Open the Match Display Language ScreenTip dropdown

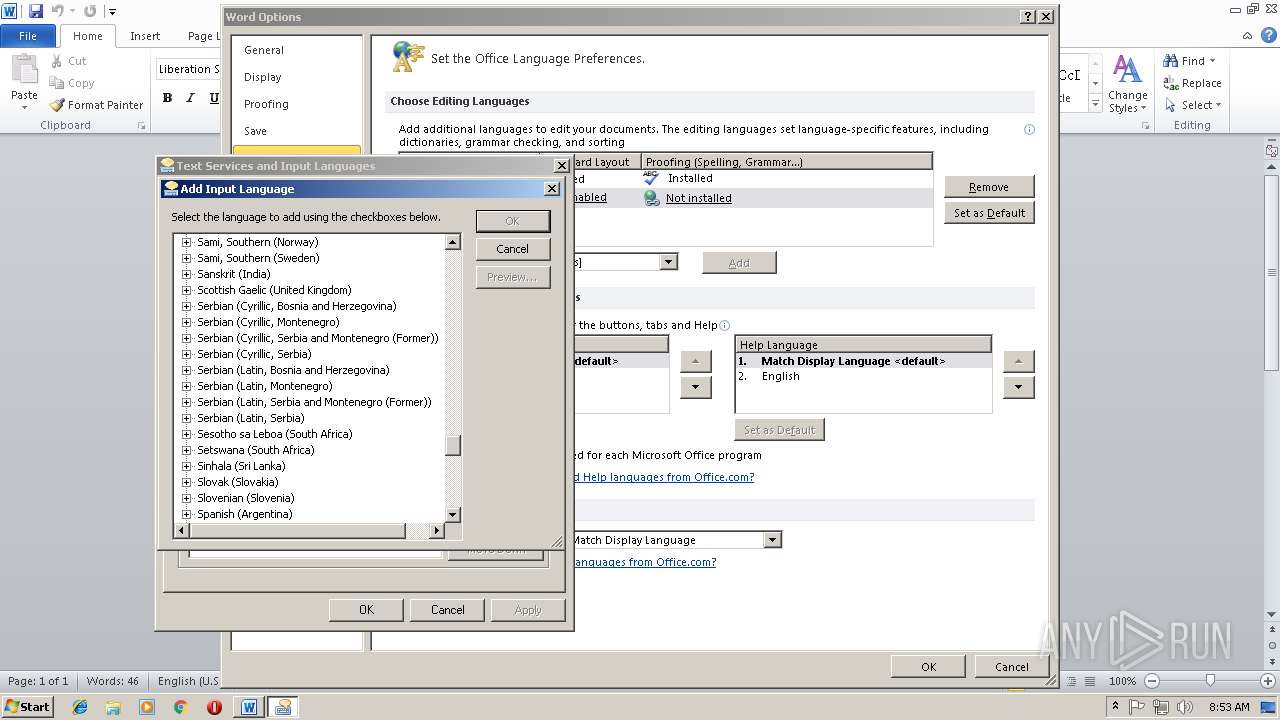tap(772, 540)
